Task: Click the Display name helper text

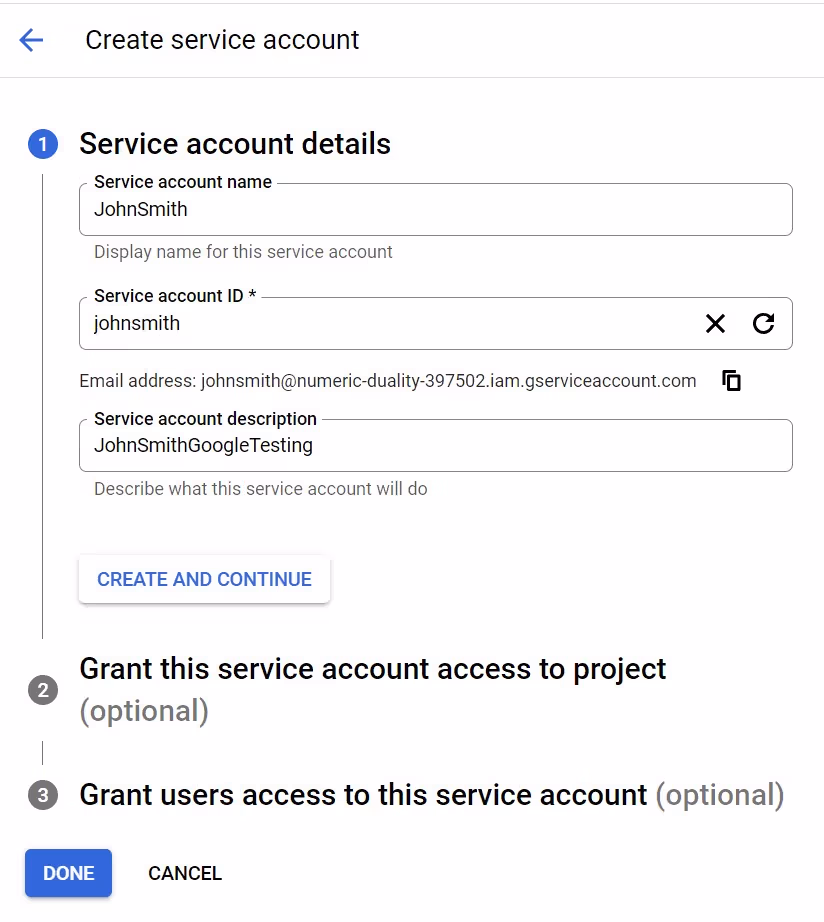Action: point(243,252)
